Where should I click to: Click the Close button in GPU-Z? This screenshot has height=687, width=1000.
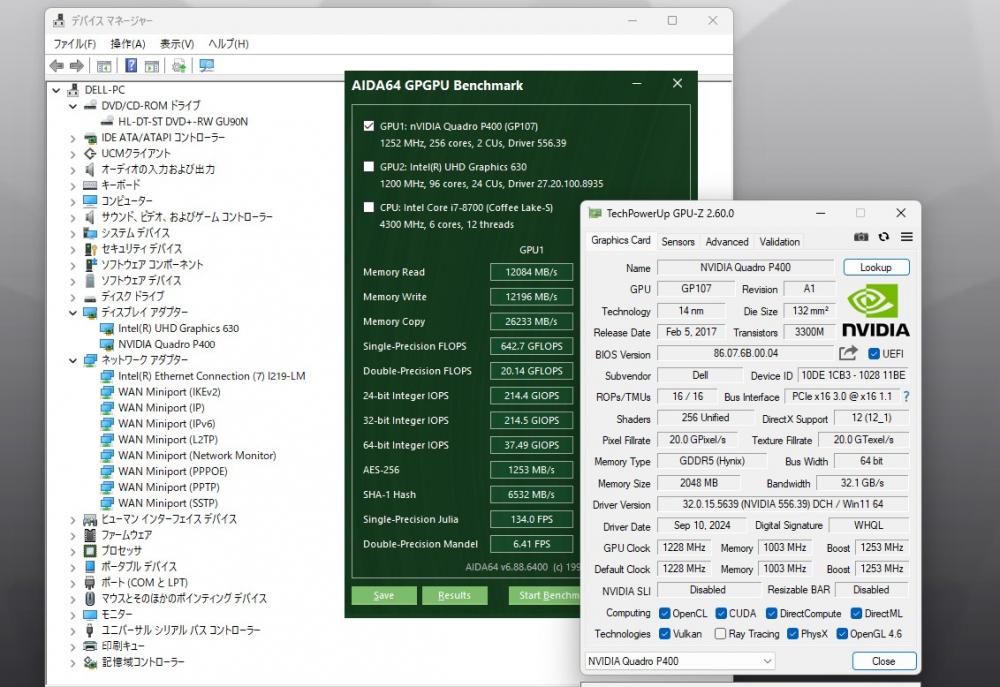(x=883, y=661)
